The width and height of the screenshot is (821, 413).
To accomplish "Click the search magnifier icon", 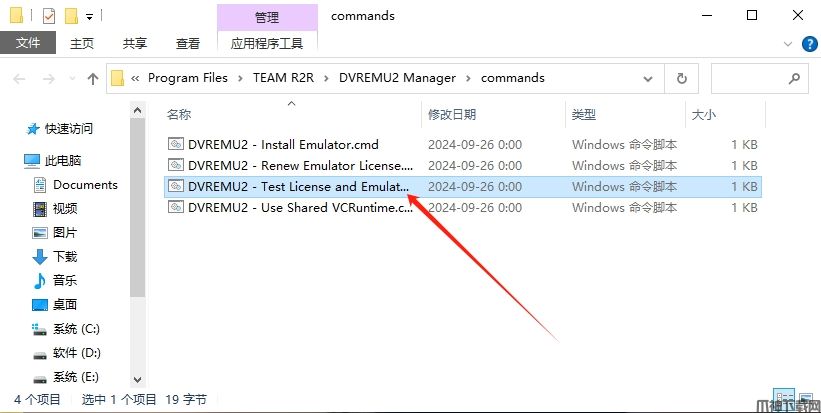I will click(x=794, y=79).
